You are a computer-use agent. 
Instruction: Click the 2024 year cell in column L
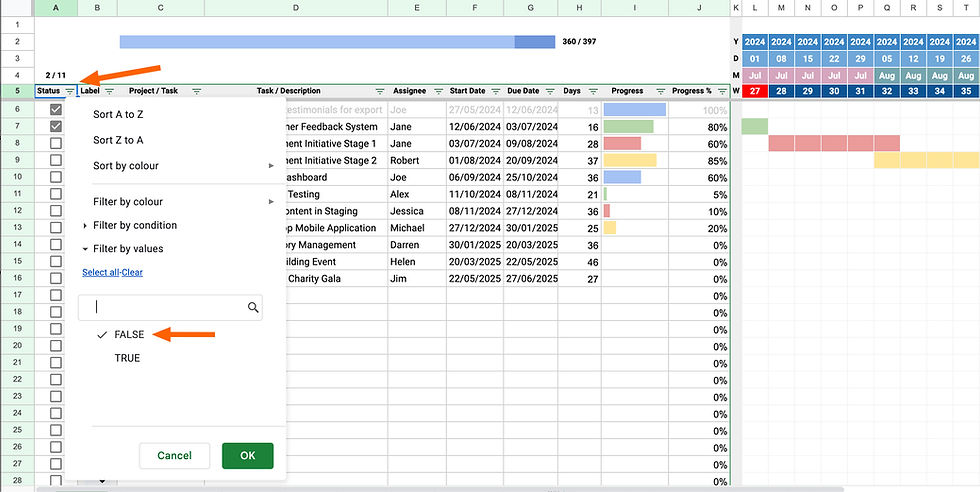coord(754,42)
